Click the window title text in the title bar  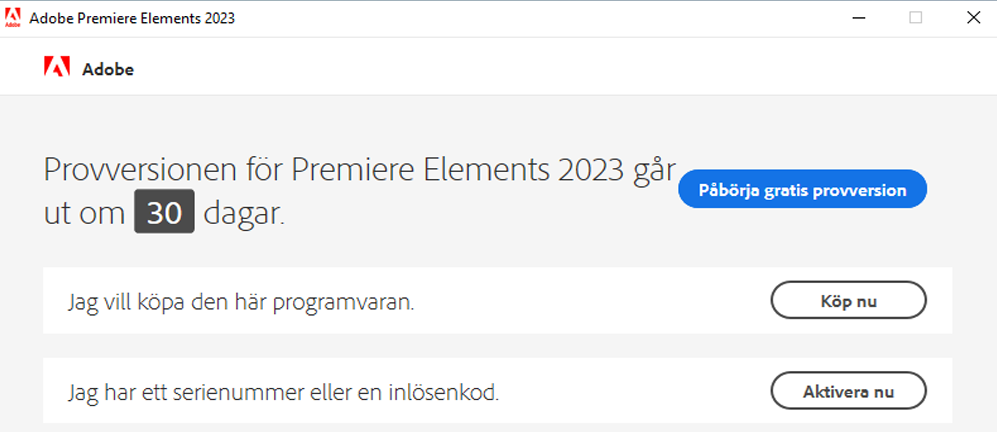pos(132,18)
